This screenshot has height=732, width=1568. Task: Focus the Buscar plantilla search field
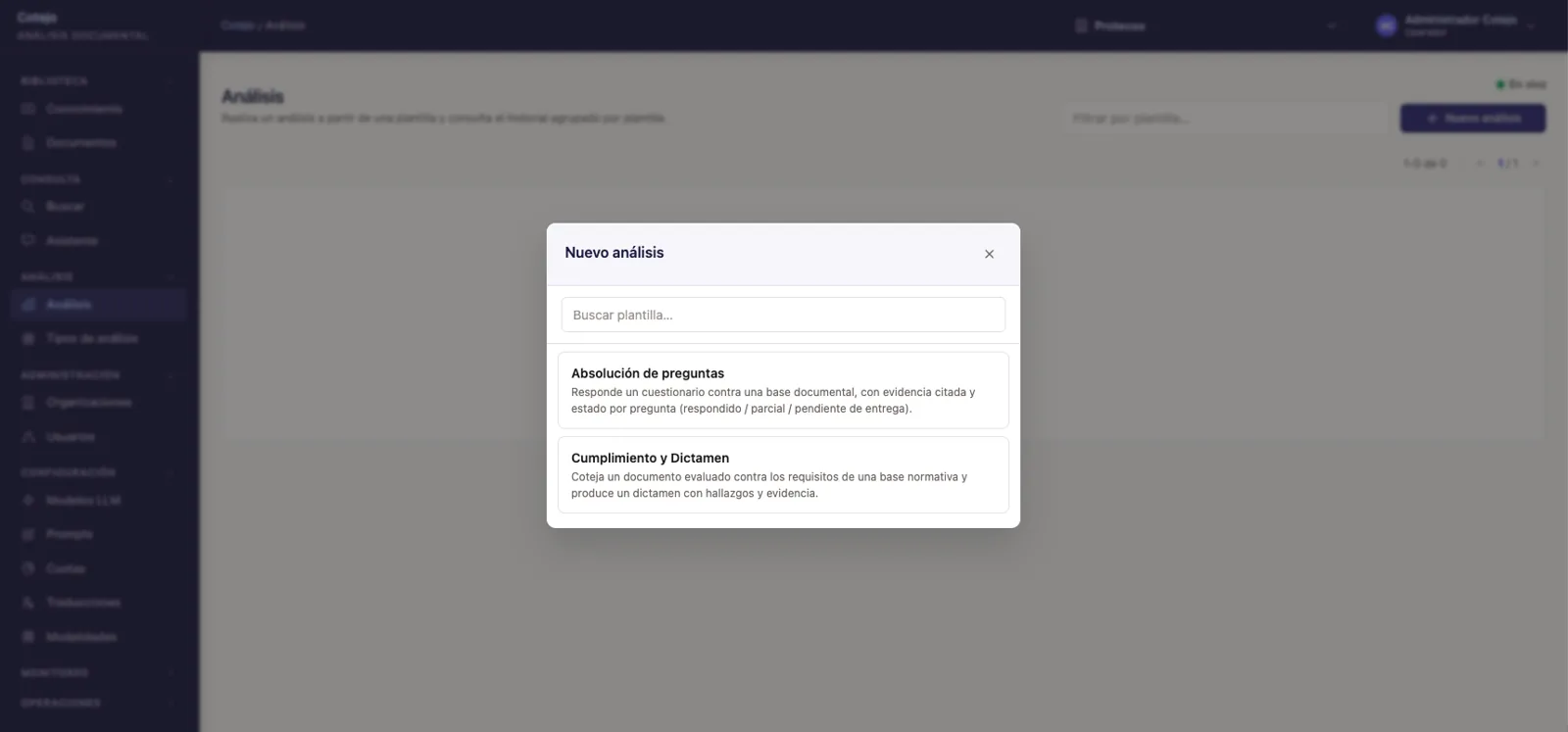point(783,315)
